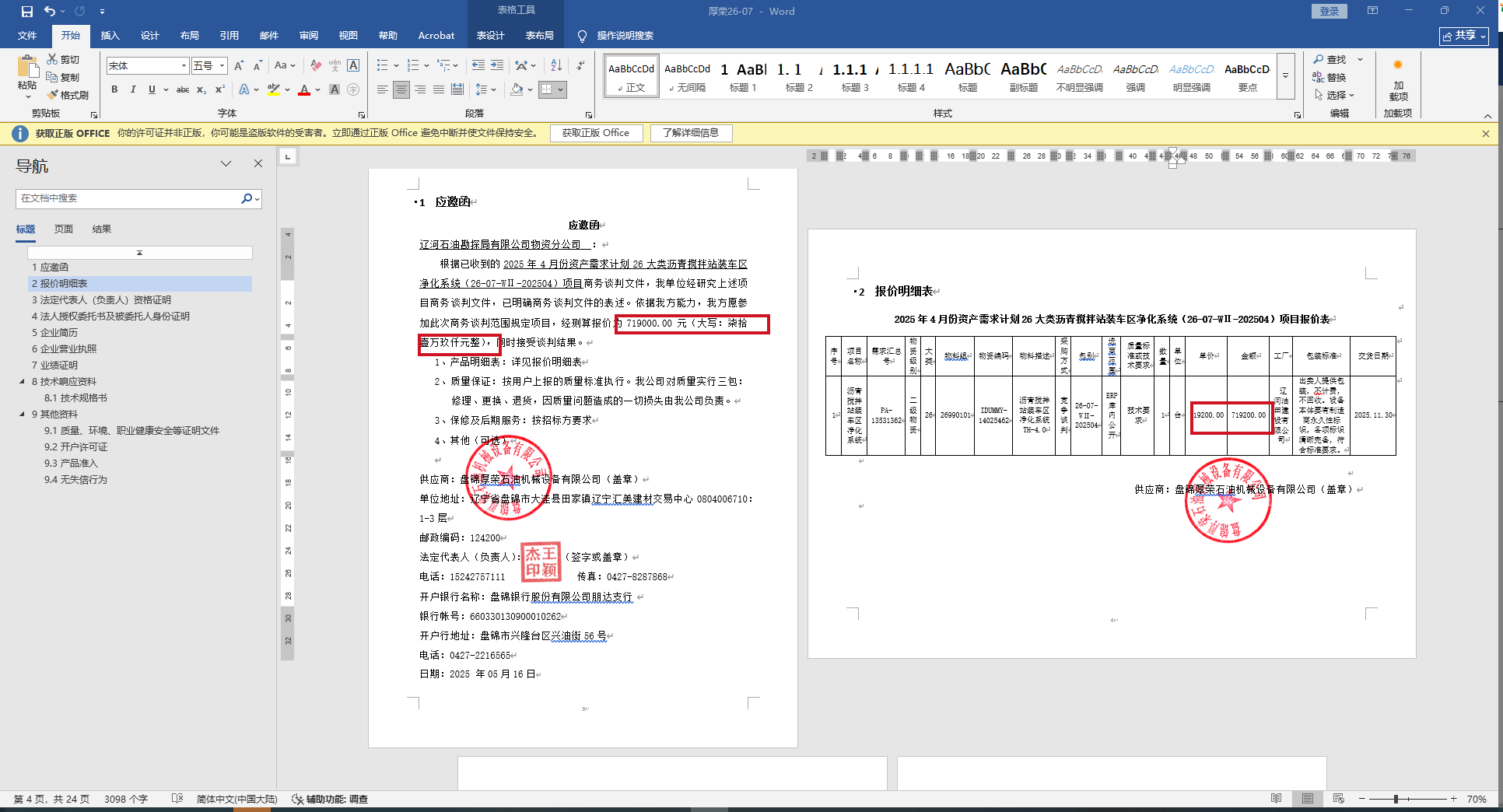
Task: Toggle bold formatting
Action: 114,89
